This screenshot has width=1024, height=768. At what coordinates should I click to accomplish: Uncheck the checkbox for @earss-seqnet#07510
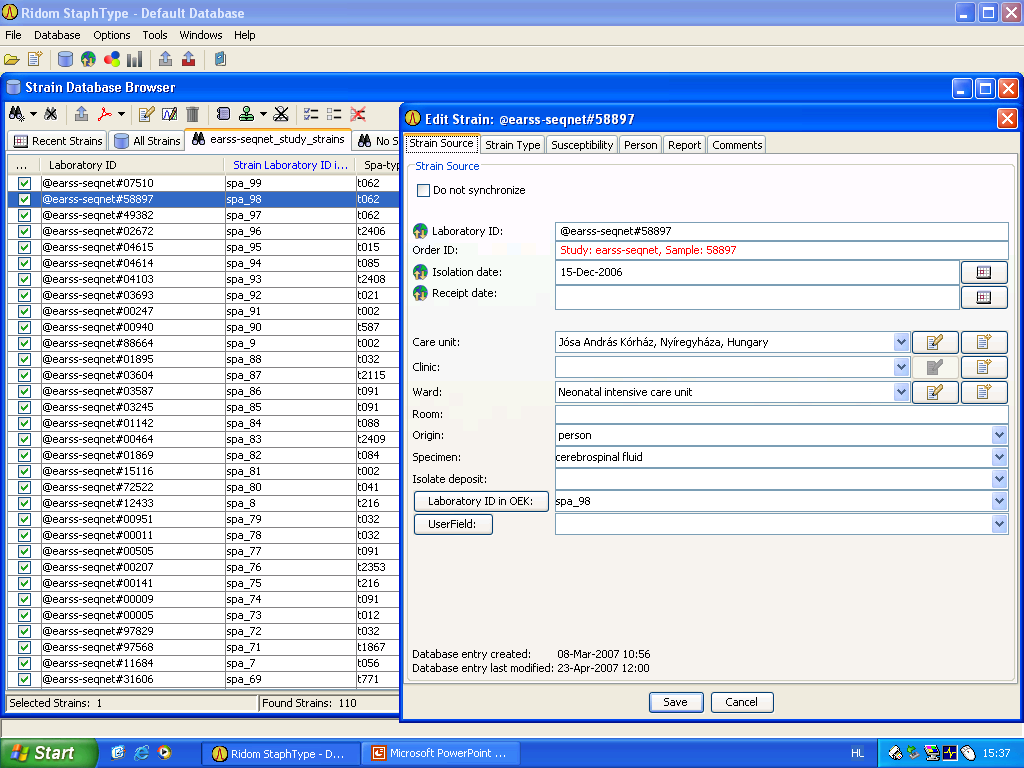pos(24,183)
